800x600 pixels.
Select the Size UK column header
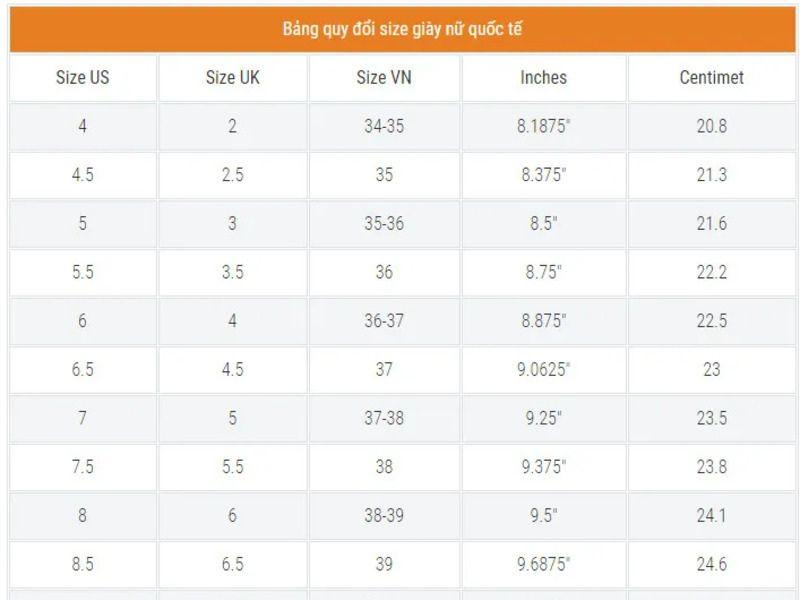tap(233, 77)
